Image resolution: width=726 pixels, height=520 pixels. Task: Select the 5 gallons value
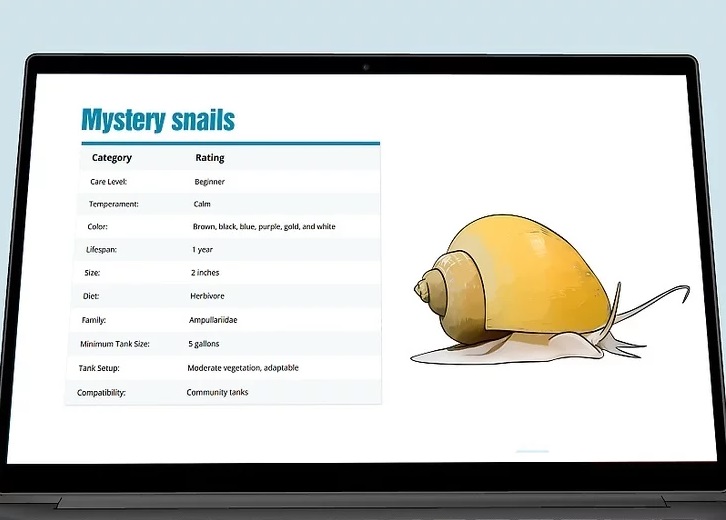point(204,344)
